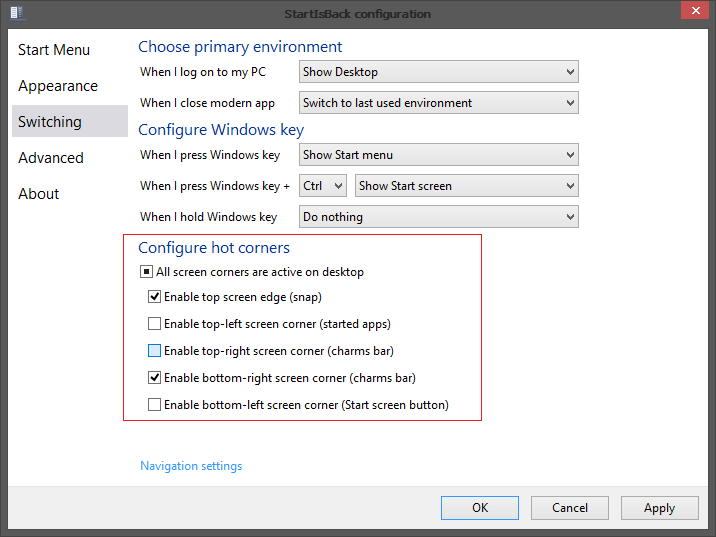Click the 'Configure Windows key' heading
The height and width of the screenshot is (537, 716).
click(x=221, y=130)
